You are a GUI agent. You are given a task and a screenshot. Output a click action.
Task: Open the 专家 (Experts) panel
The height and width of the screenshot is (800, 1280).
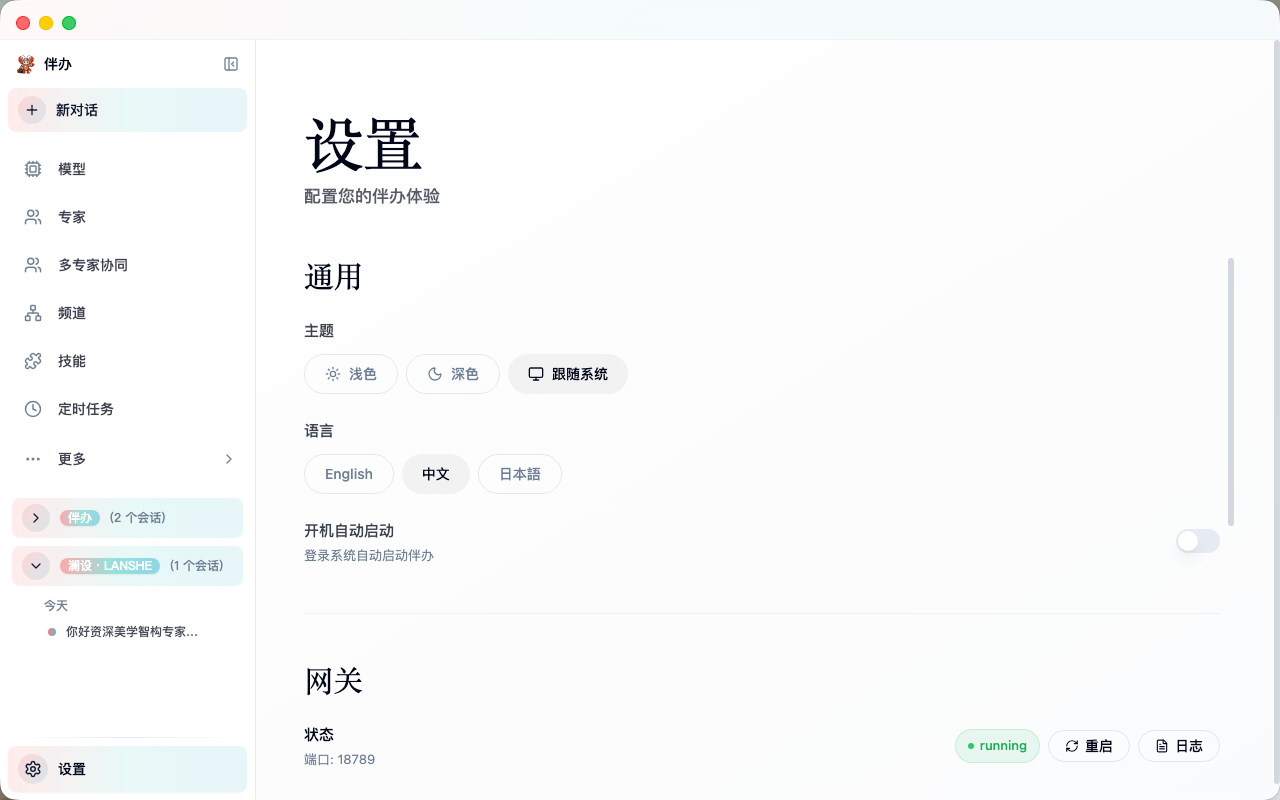coord(72,217)
